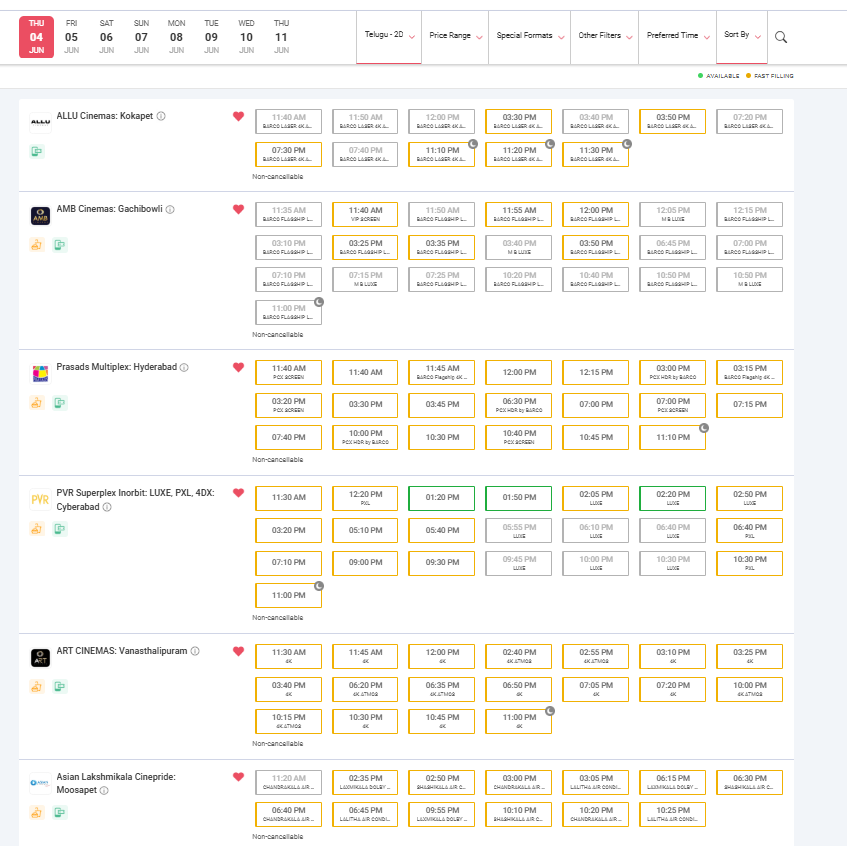Click M-Ticket icon under PVR Superplex
847x846 pixels.
(x=60, y=528)
